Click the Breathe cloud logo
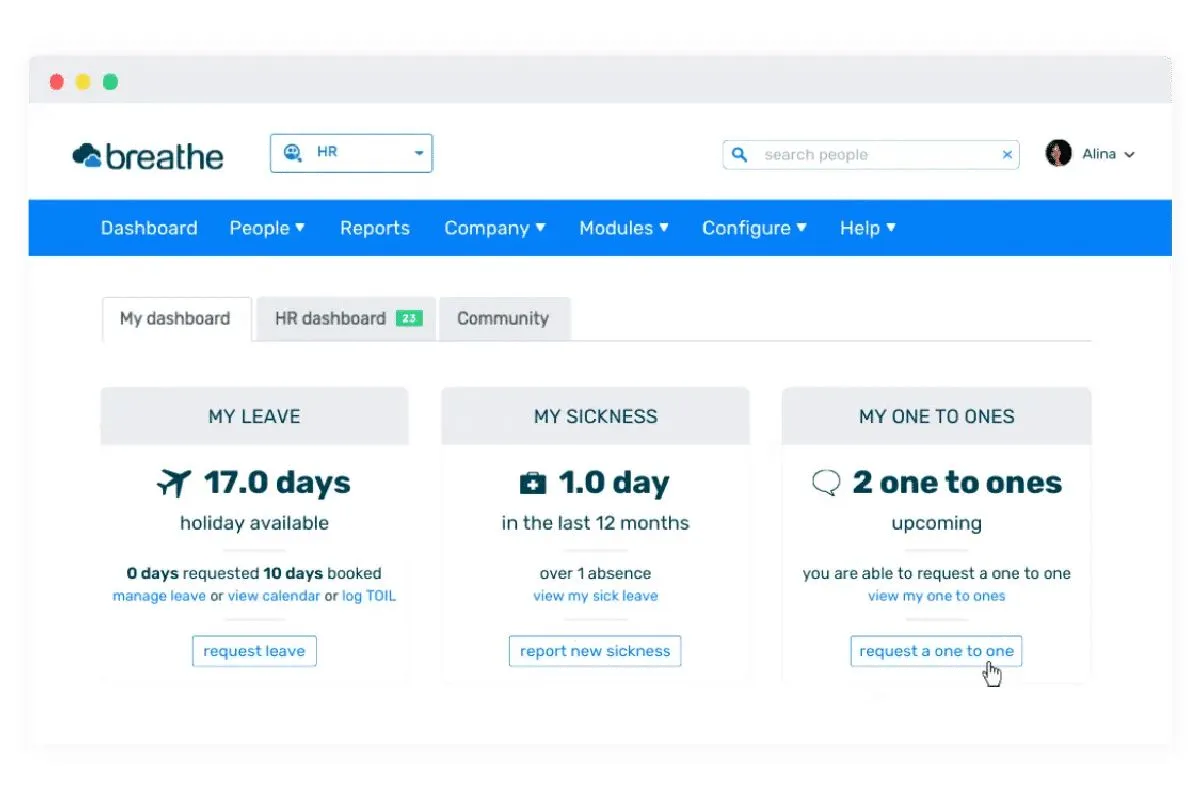This screenshot has width=1200, height=800. tap(88, 155)
